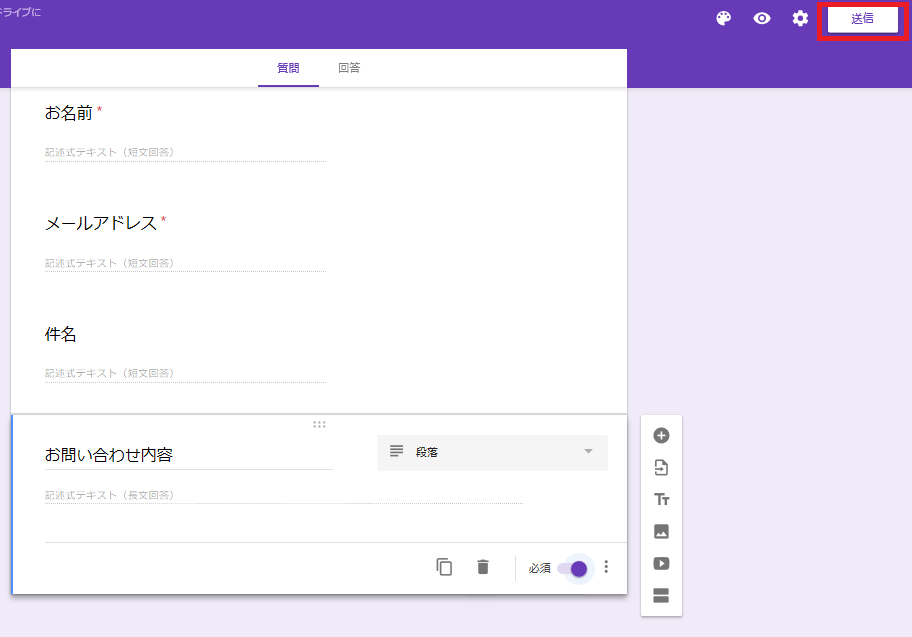This screenshot has height=637, width=912.
Task: Click the ドライブに link at top left
Action: [x=22, y=12]
